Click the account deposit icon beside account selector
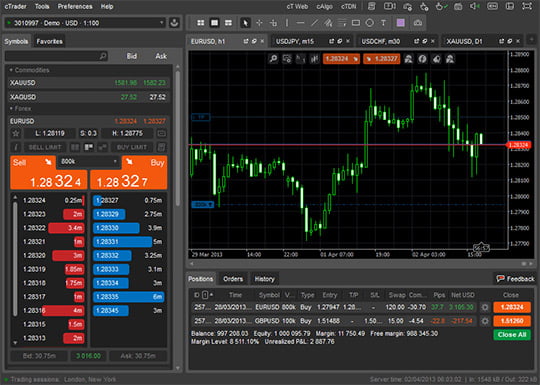Image resolution: width=540 pixels, height=385 pixels. coord(174,23)
